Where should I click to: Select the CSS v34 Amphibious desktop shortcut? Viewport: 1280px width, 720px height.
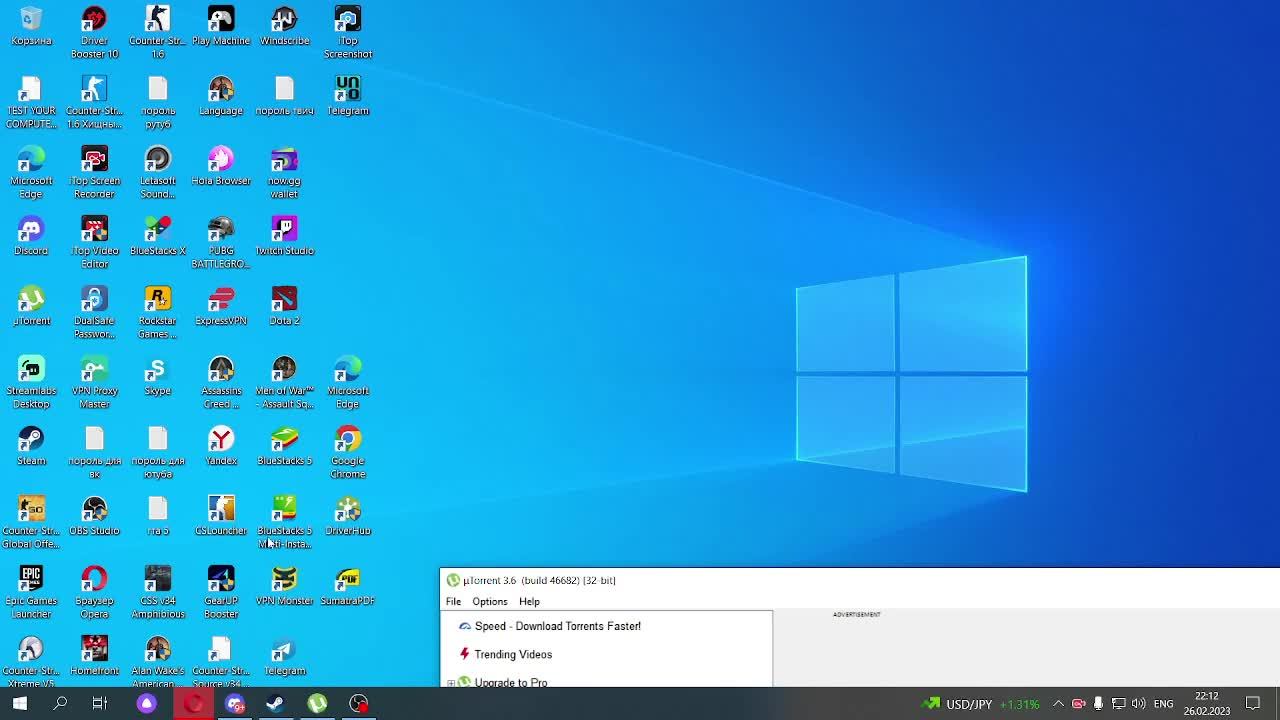(x=157, y=592)
